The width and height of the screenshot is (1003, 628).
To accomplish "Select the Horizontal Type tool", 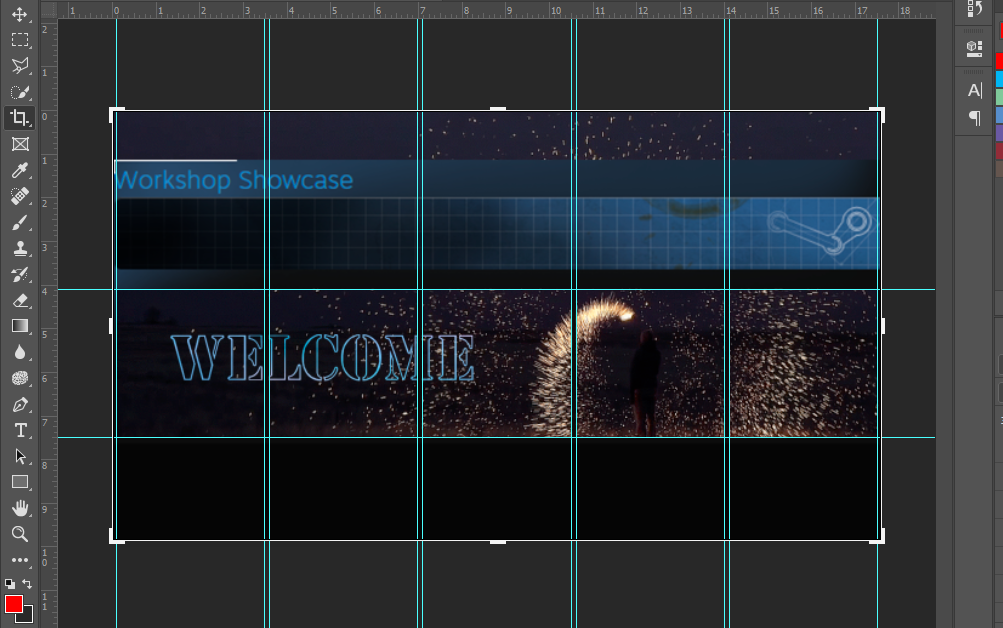I will point(20,430).
